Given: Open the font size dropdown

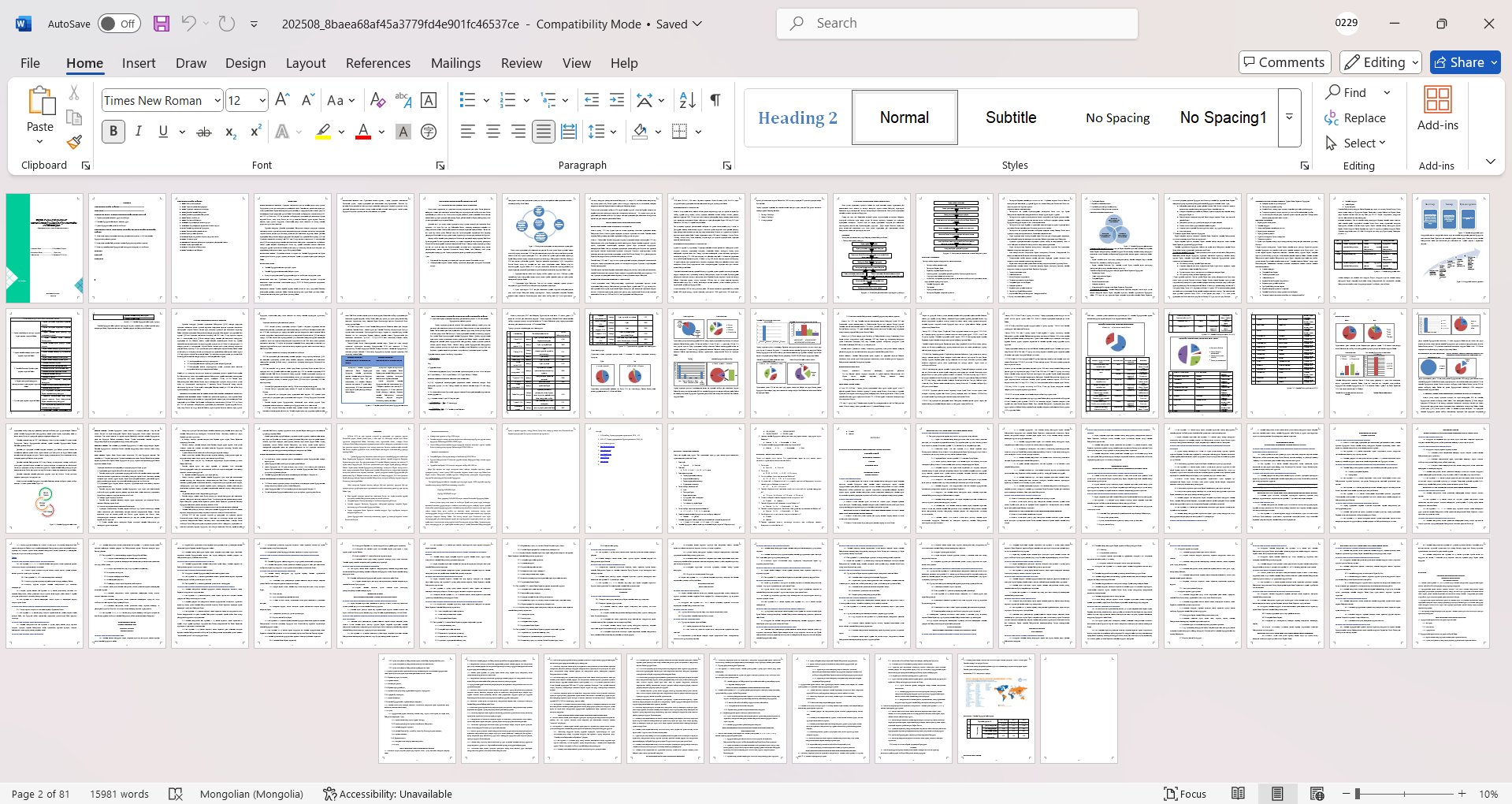Looking at the screenshot, I should (262, 100).
